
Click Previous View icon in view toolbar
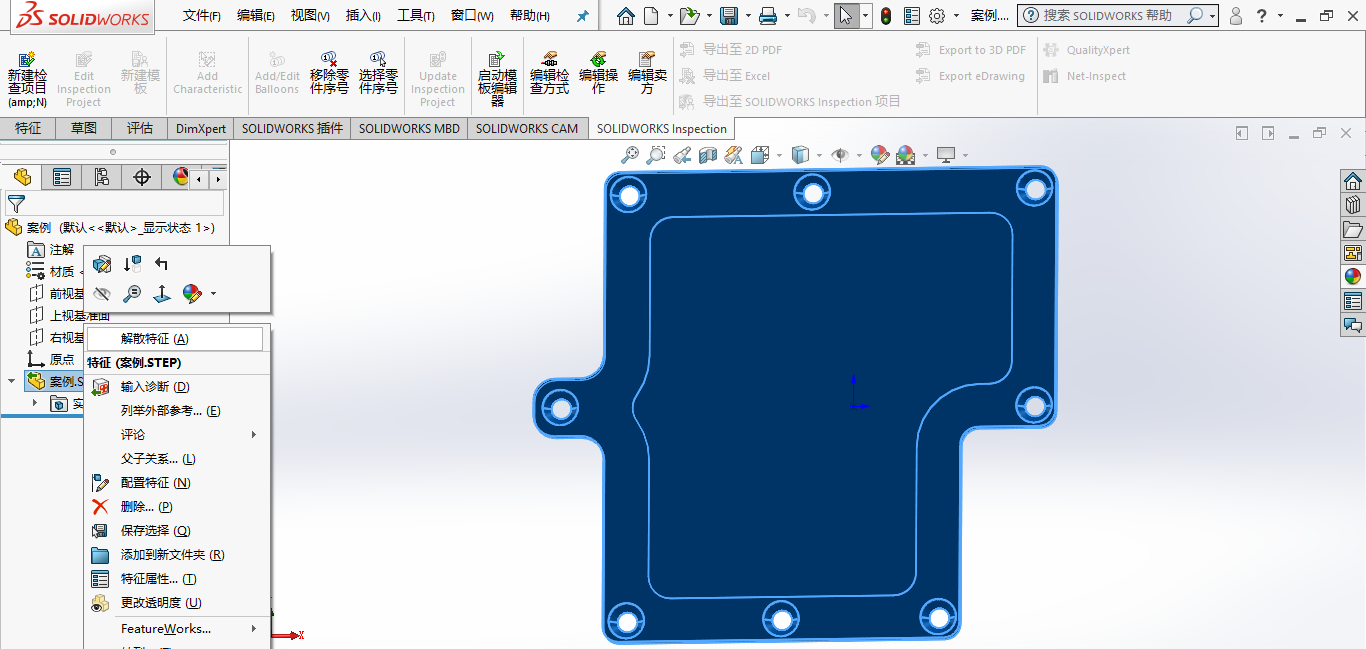(682, 155)
